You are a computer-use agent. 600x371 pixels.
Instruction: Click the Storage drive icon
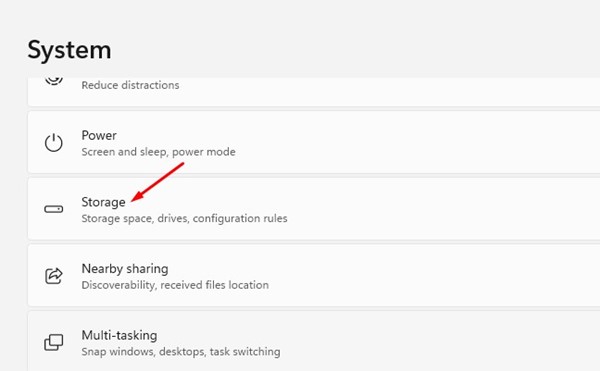(54, 209)
